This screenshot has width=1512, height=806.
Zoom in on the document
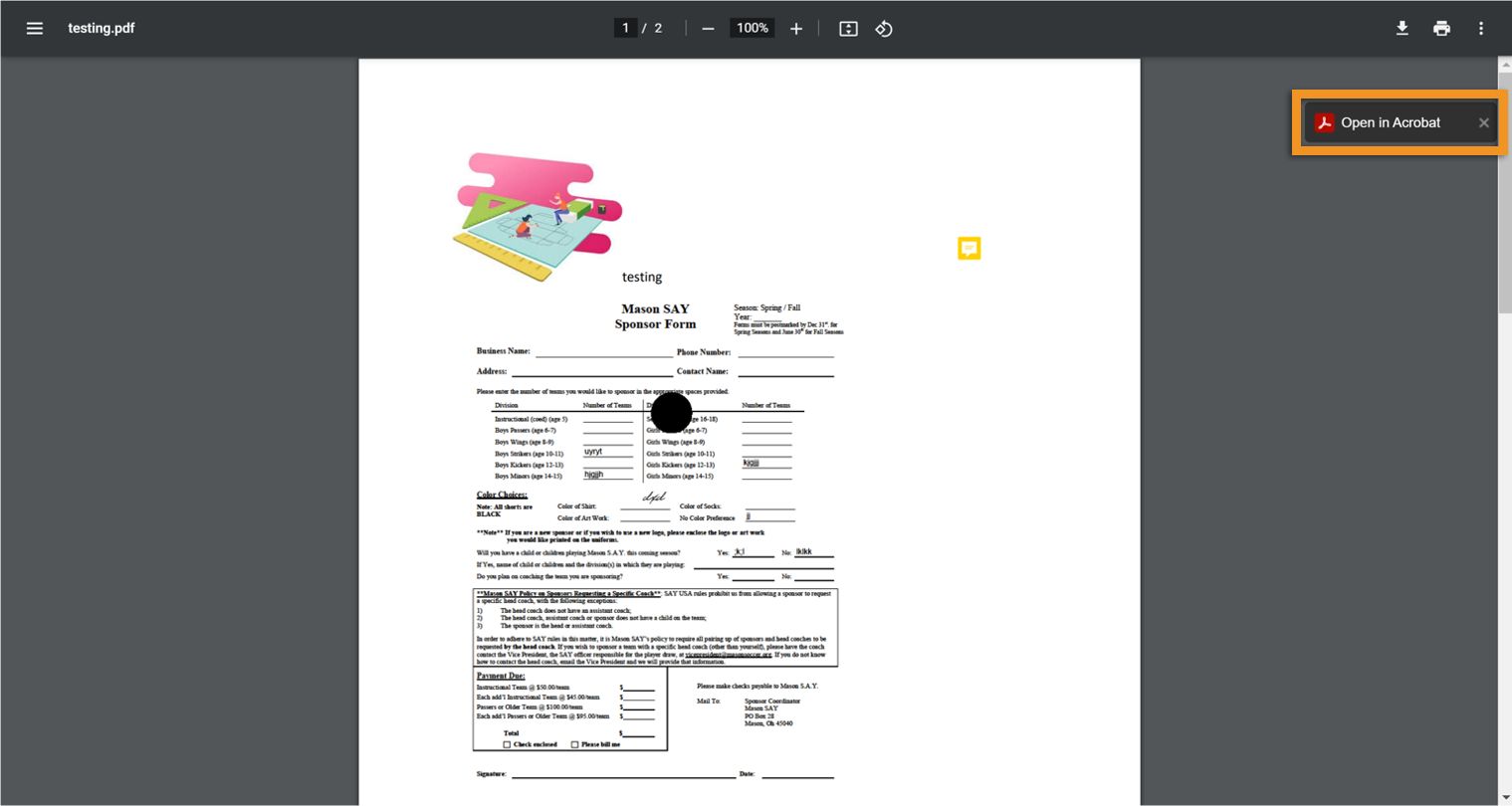(795, 28)
